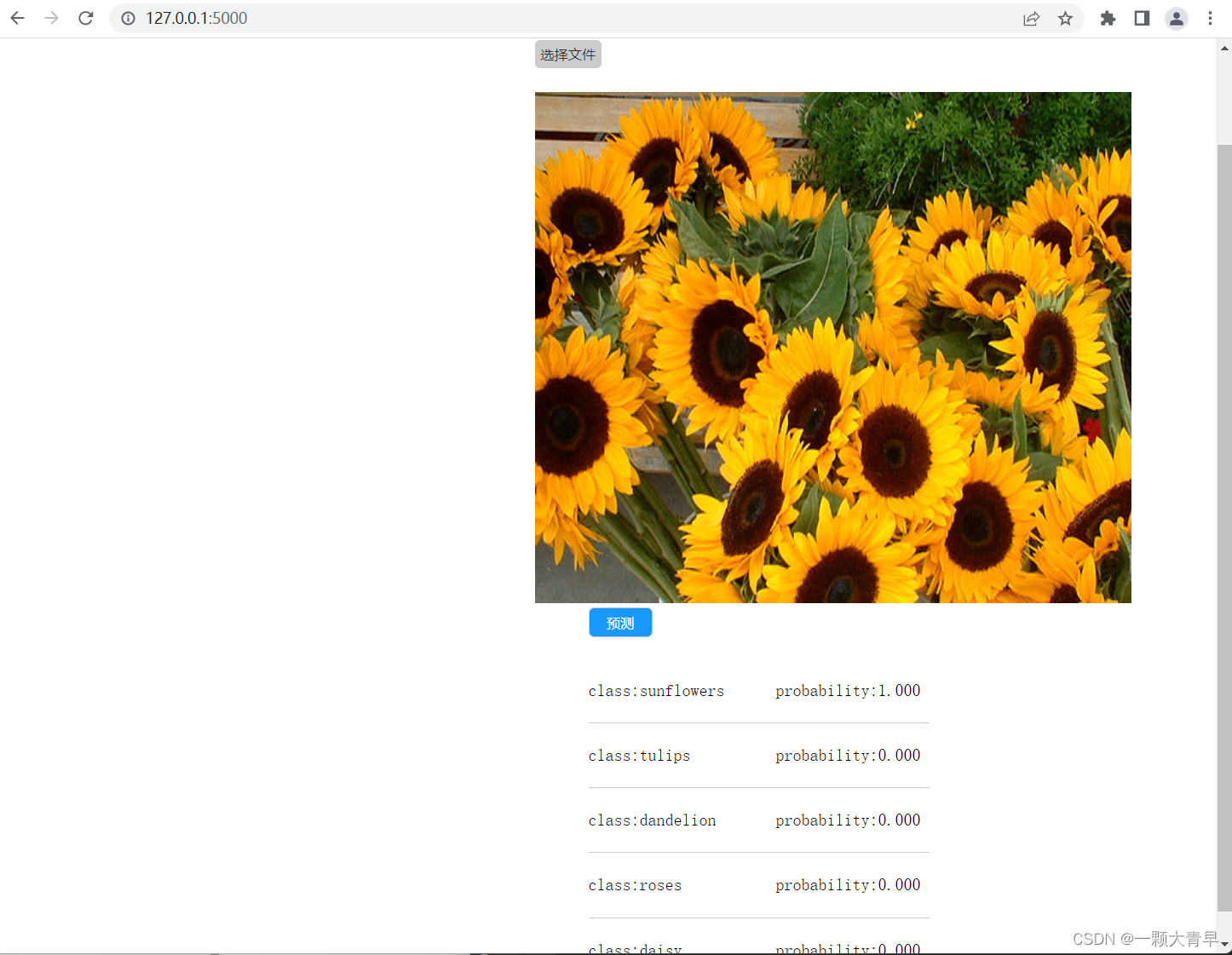
Task: Click the class:dandelion result entry
Action: [x=652, y=820]
